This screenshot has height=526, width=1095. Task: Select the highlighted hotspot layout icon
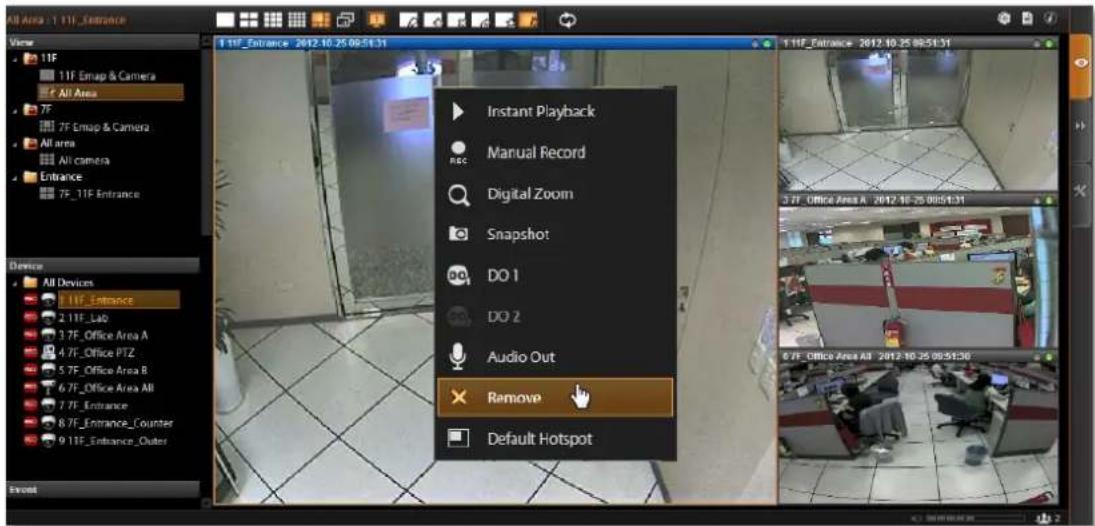tap(321, 20)
